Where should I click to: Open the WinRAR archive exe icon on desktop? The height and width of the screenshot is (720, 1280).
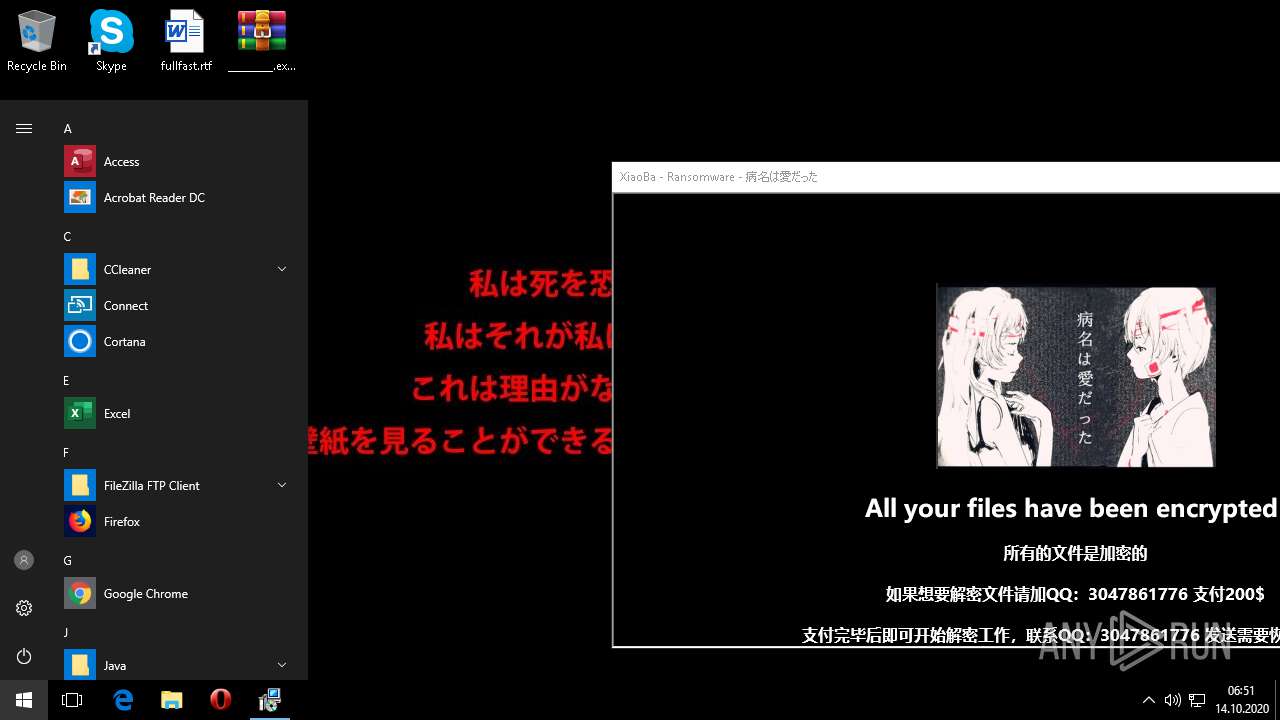pyautogui.click(x=262, y=41)
